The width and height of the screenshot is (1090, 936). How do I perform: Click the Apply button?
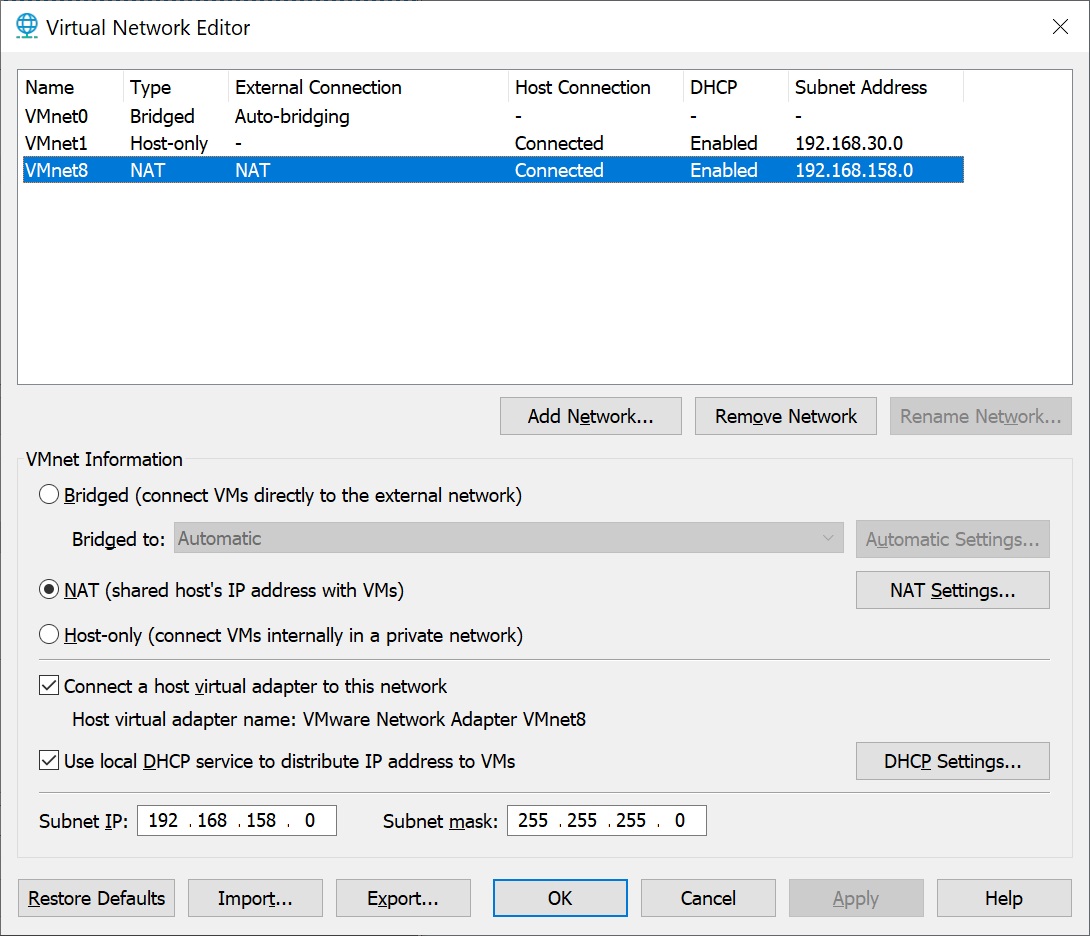coord(856,898)
